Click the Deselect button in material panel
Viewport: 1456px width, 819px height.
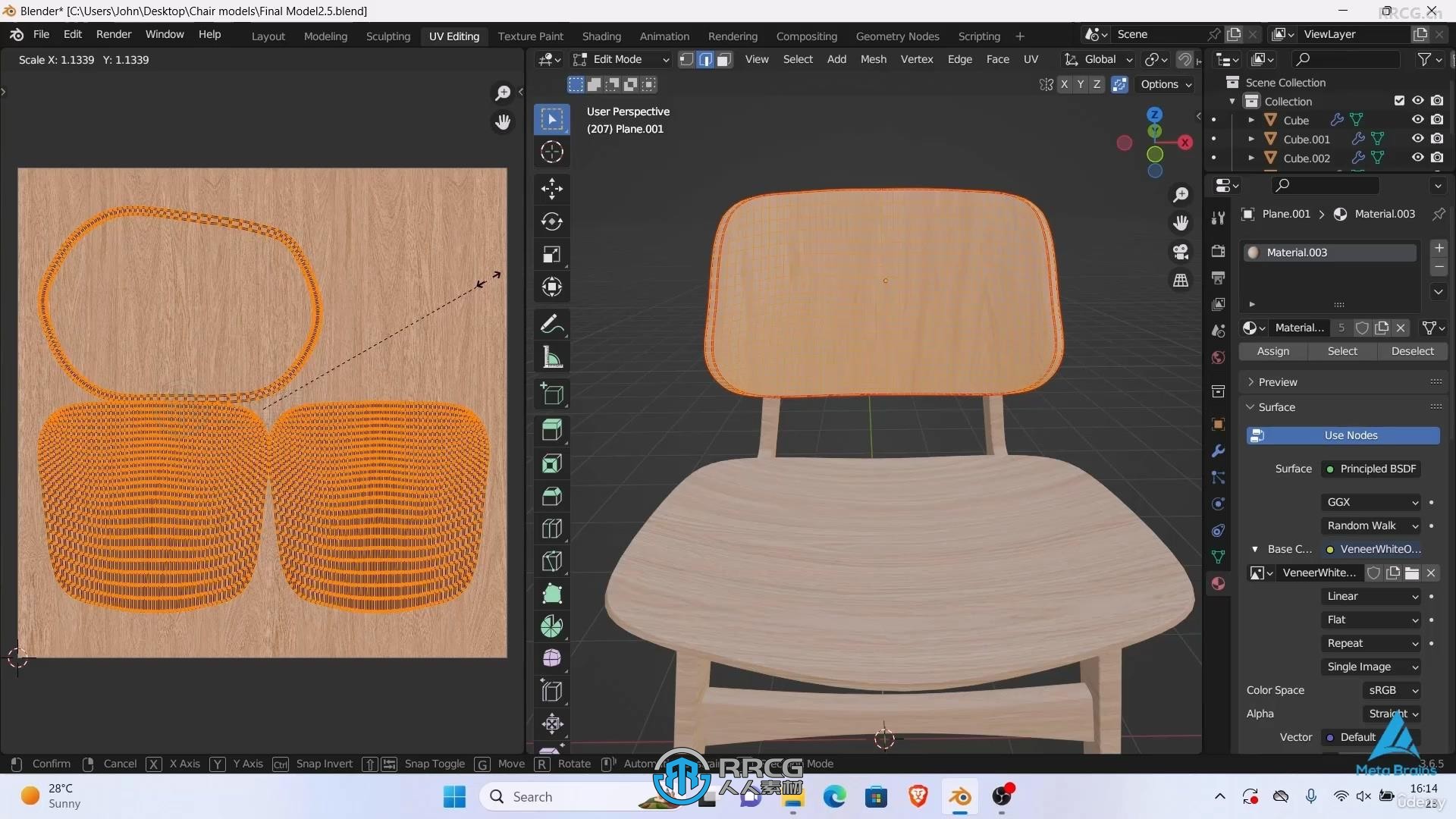pos(1411,350)
